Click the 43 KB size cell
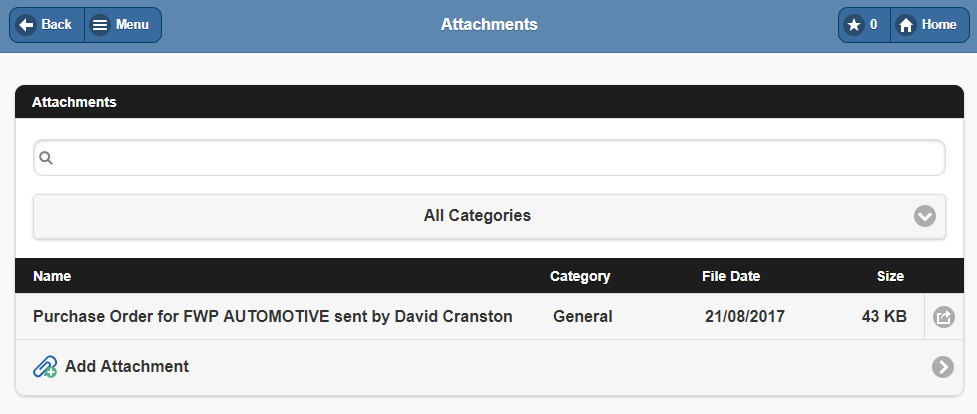The width and height of the screenshot is (977, 414). point(884,317)
